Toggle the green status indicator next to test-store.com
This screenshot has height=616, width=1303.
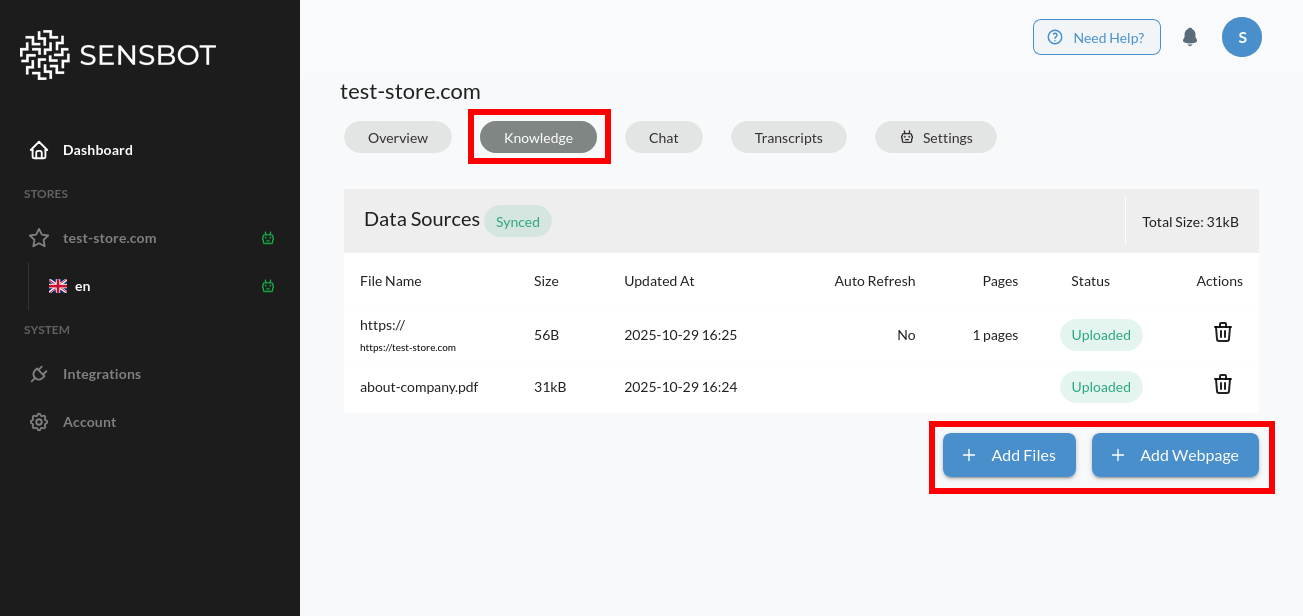tap(267, 238)
